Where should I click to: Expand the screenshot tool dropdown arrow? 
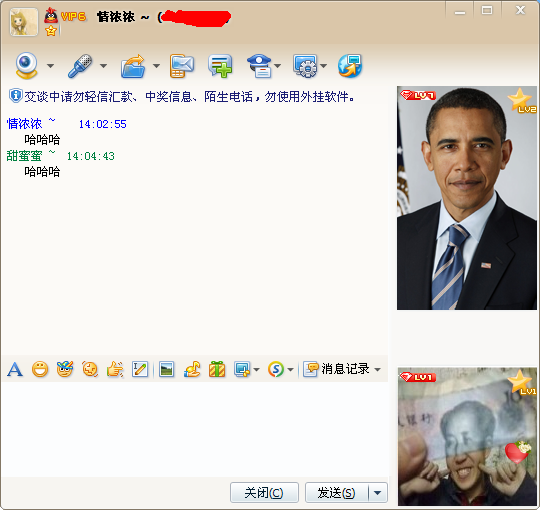(x=256, y=370)
